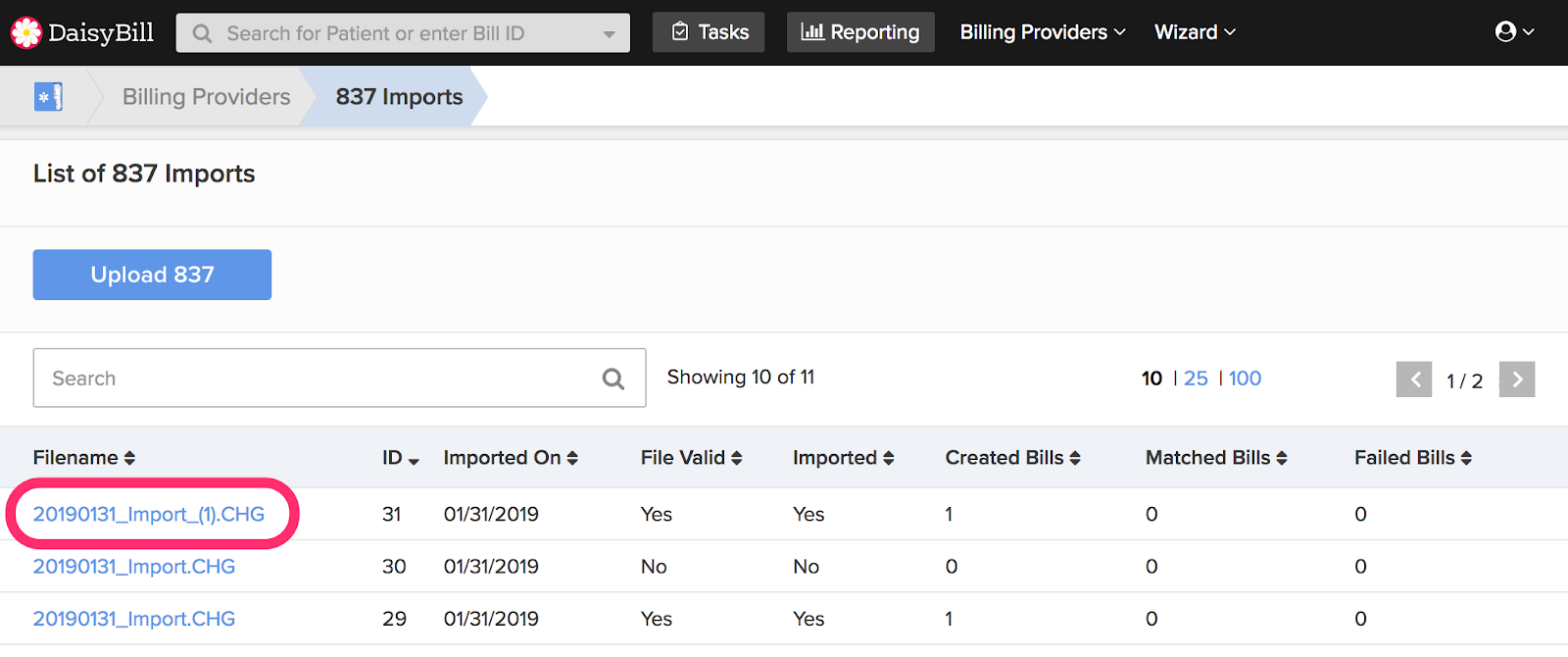
Task: Open 20190131_Import.CHG with ID 30
Action: pos(134,567)
